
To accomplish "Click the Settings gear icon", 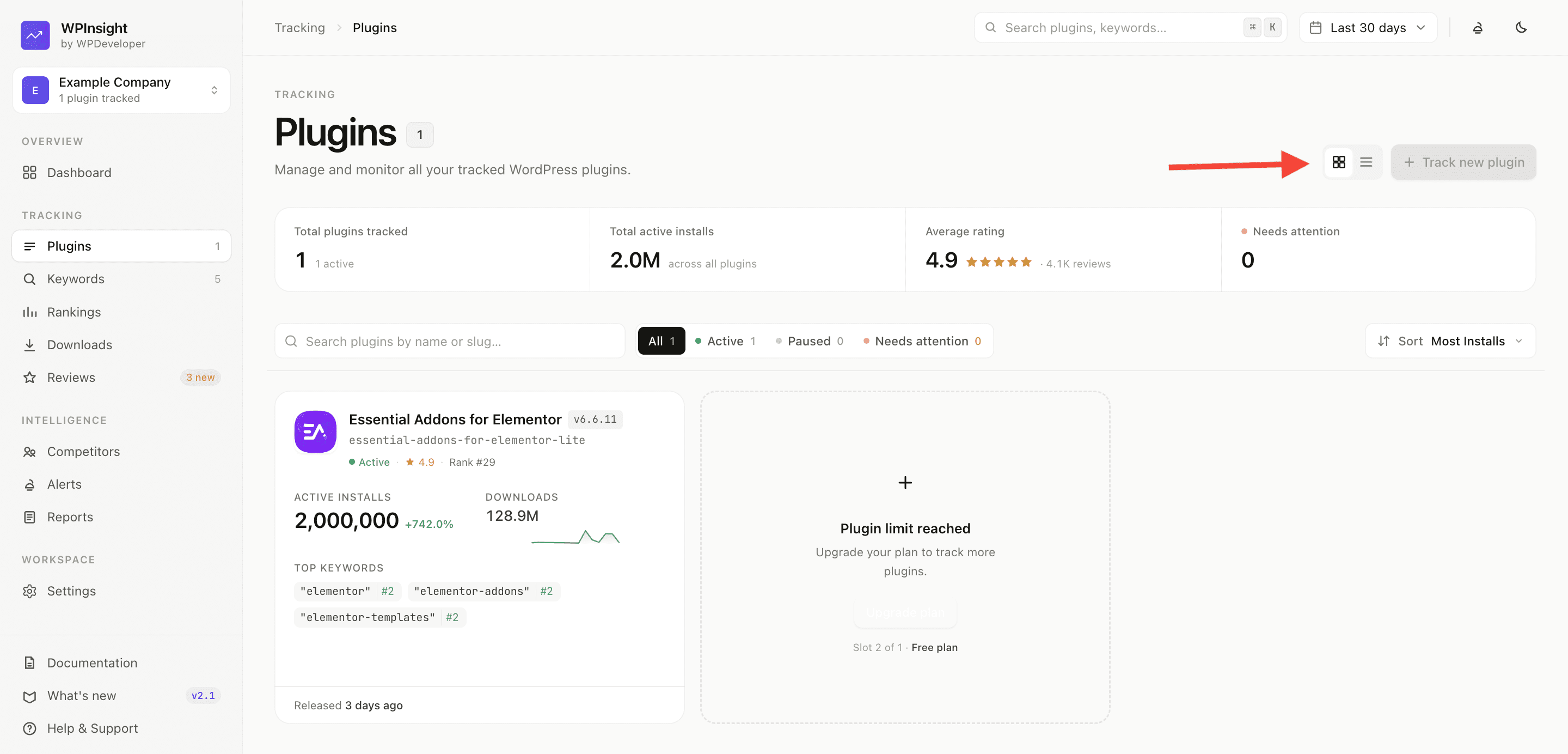I will point(29,591).
